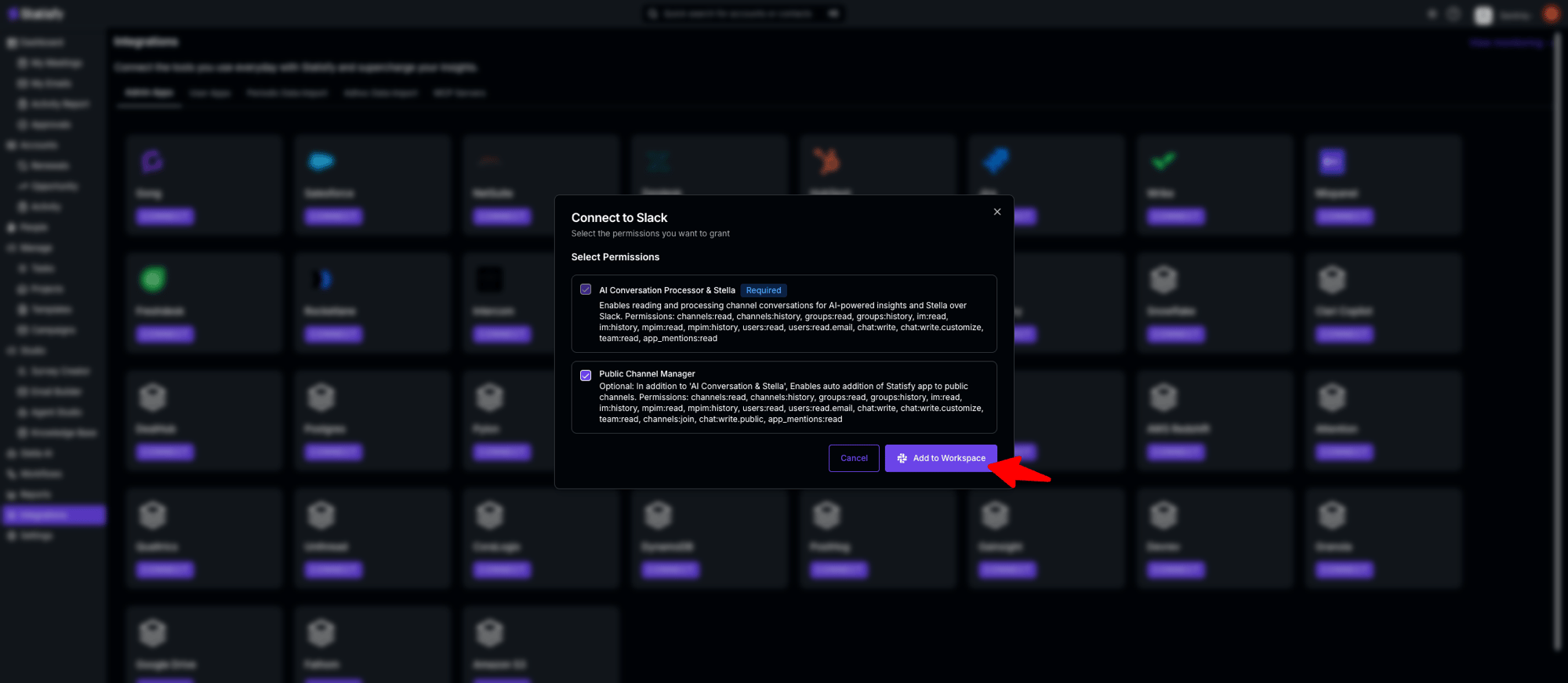The image size is (1568, 683).
Task: Click the page's vertical scrollbar
Action: [1557, 341]
